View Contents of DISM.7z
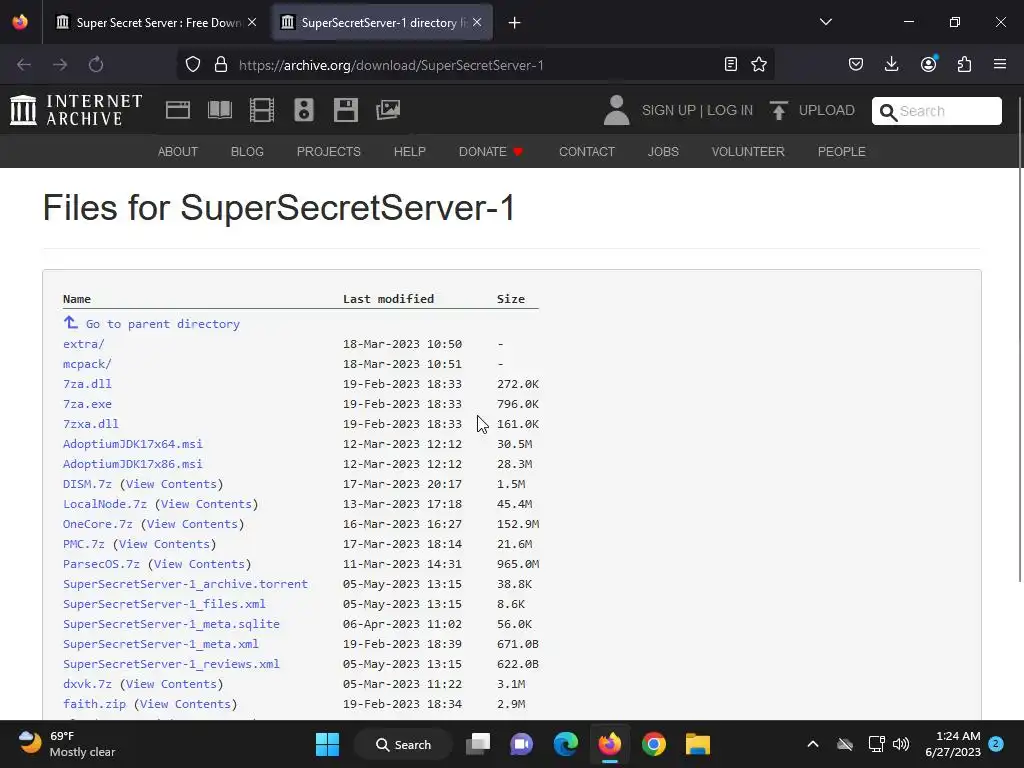The width and height of the screenshot is (1024, 768). [171, 484]
